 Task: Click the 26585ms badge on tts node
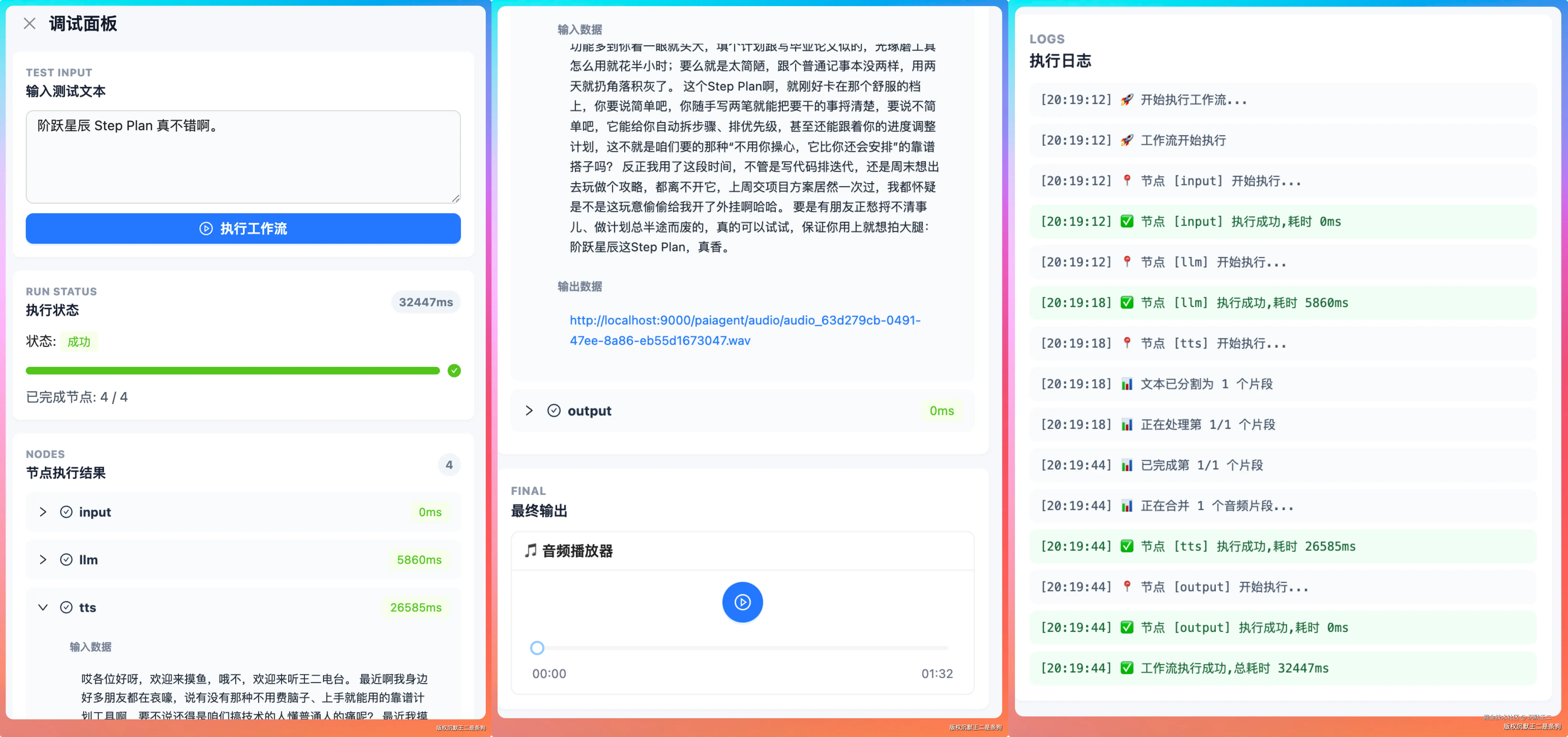click(x=416, y=607)
